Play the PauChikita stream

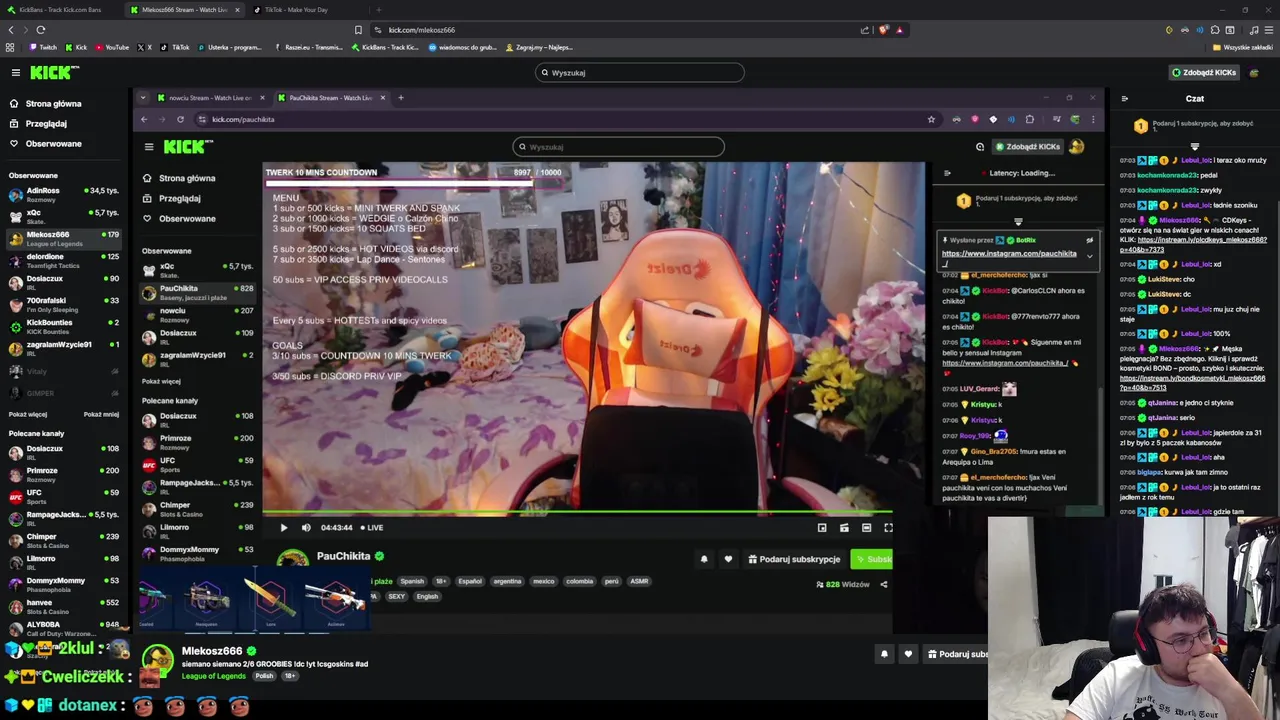[x=283, y=527]
